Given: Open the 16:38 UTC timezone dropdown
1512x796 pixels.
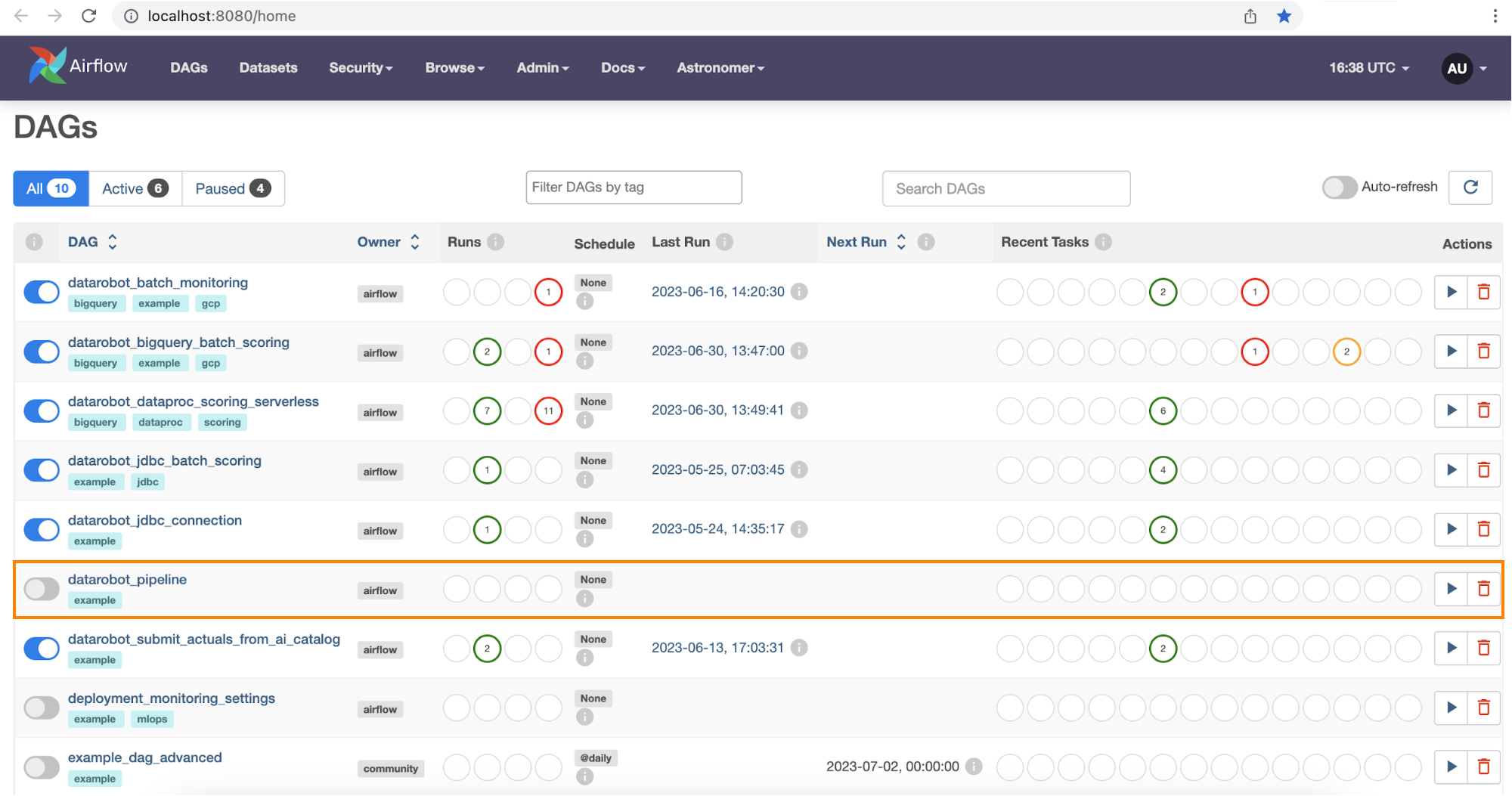Looking at the screenshot, I should point(1368,68).
